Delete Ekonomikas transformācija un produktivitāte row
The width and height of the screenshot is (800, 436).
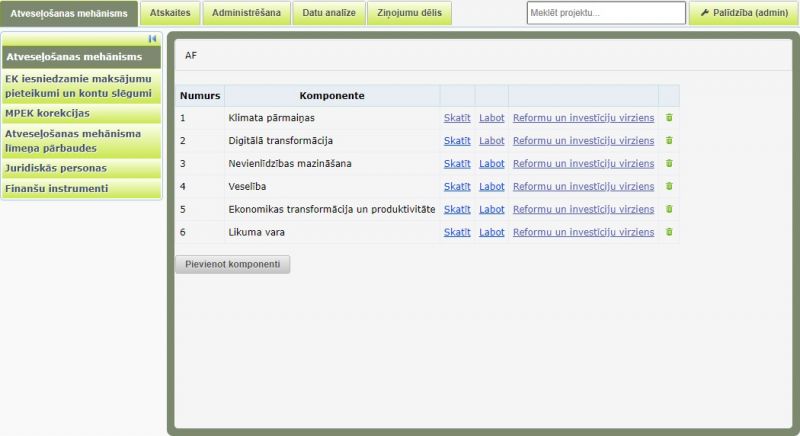point(669,209)
